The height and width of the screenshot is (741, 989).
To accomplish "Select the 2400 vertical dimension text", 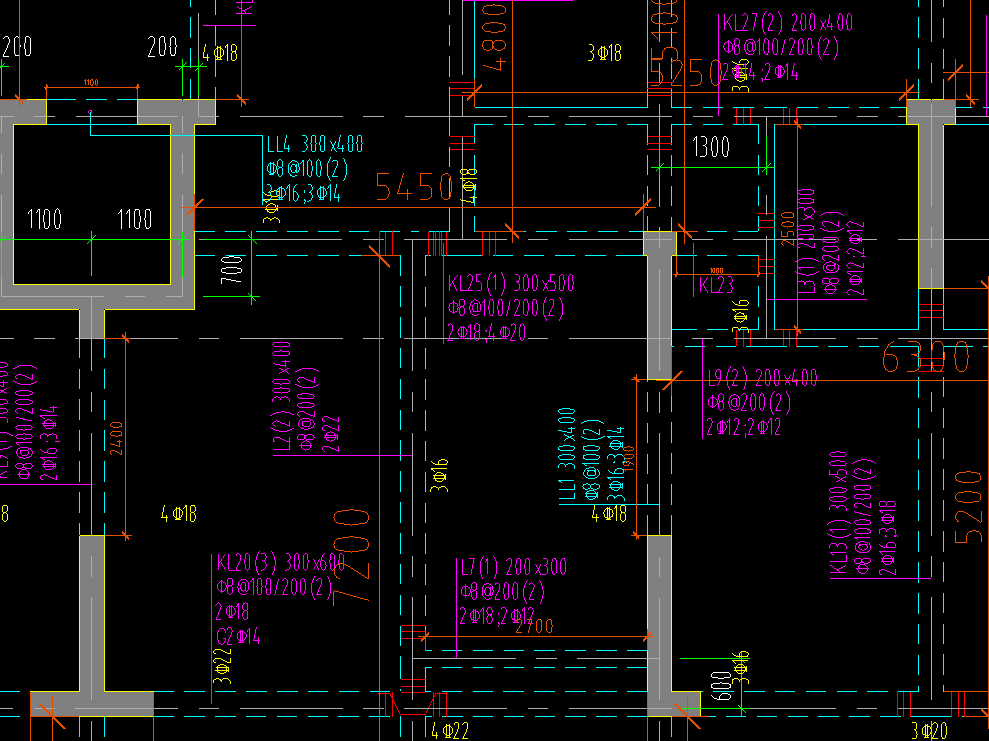I will (x=117, y=438).
